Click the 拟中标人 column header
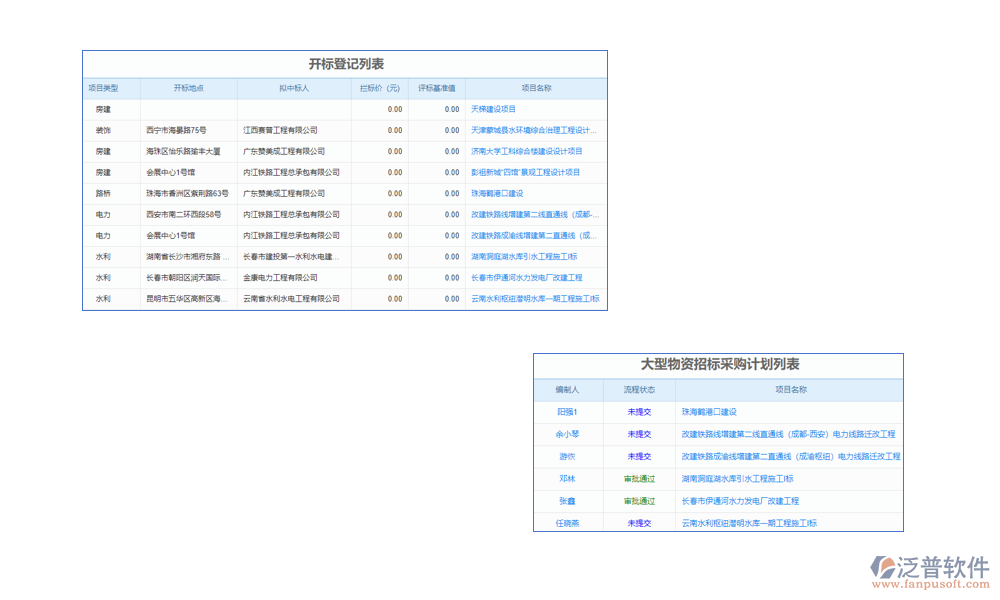This screenshot has width=1000, height=600. [294, 88]
